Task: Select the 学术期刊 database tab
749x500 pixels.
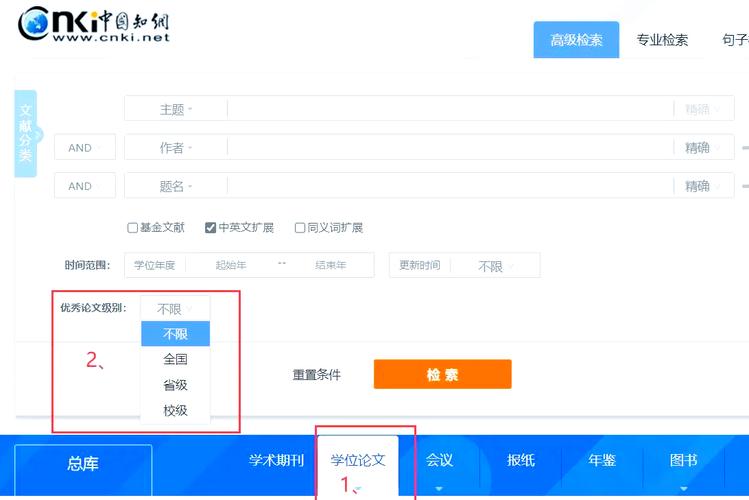Action: (x=276, y=460)
